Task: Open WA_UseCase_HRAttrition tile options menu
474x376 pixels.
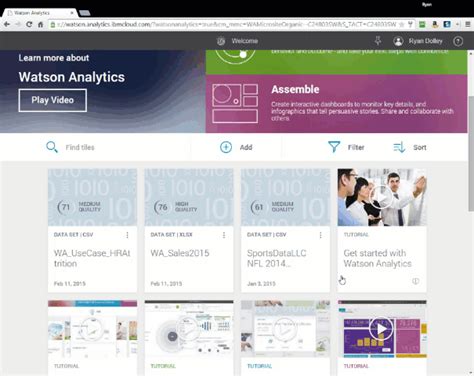Action: 127,235
